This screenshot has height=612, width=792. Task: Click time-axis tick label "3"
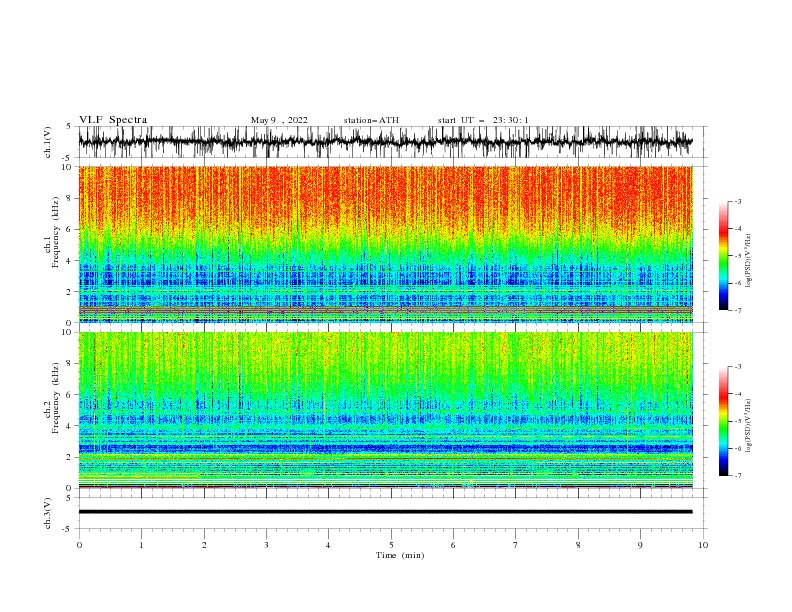(x=266, y=545)
